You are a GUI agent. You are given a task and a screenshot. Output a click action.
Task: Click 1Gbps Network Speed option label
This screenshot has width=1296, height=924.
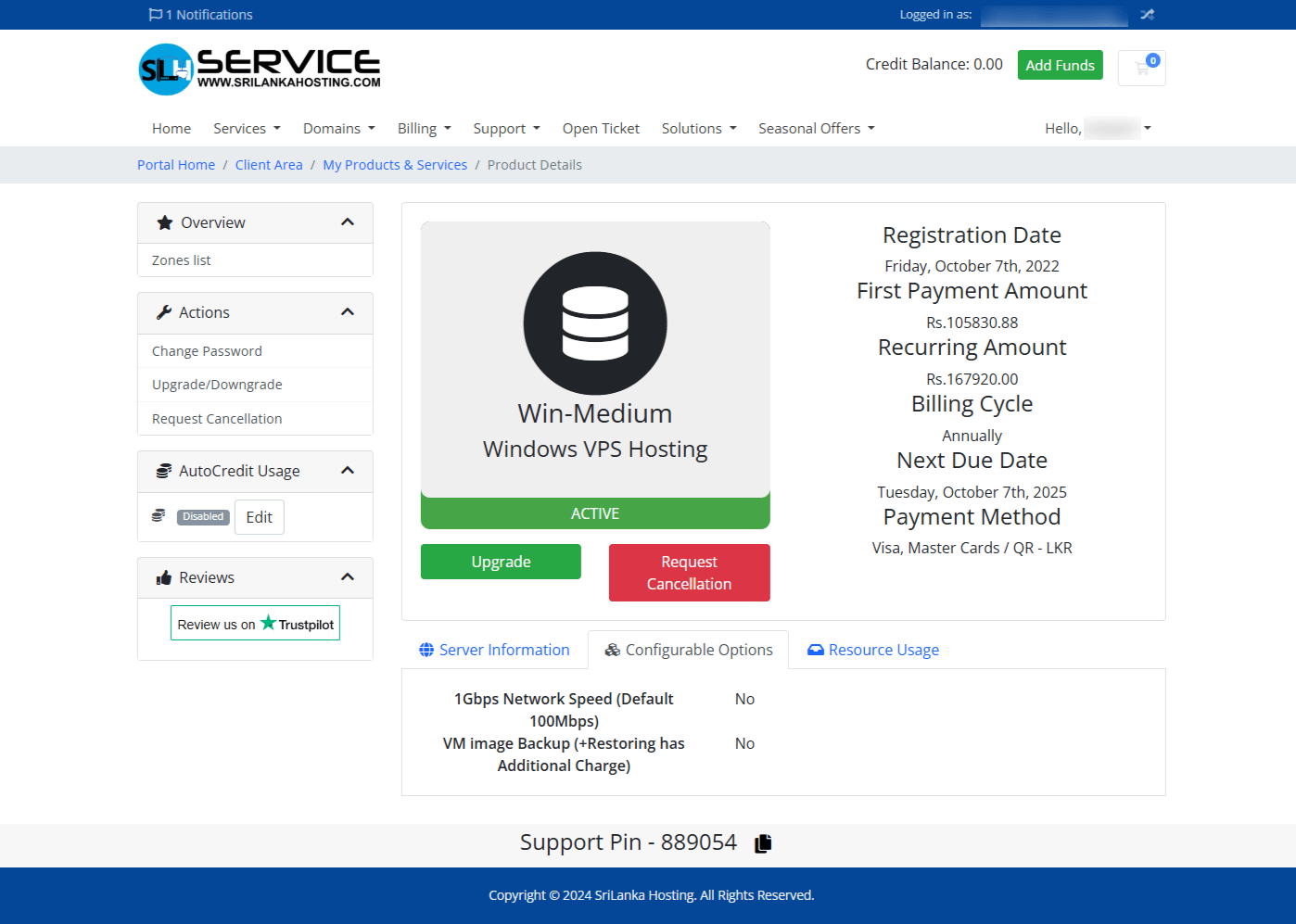(x=564, y=710)
